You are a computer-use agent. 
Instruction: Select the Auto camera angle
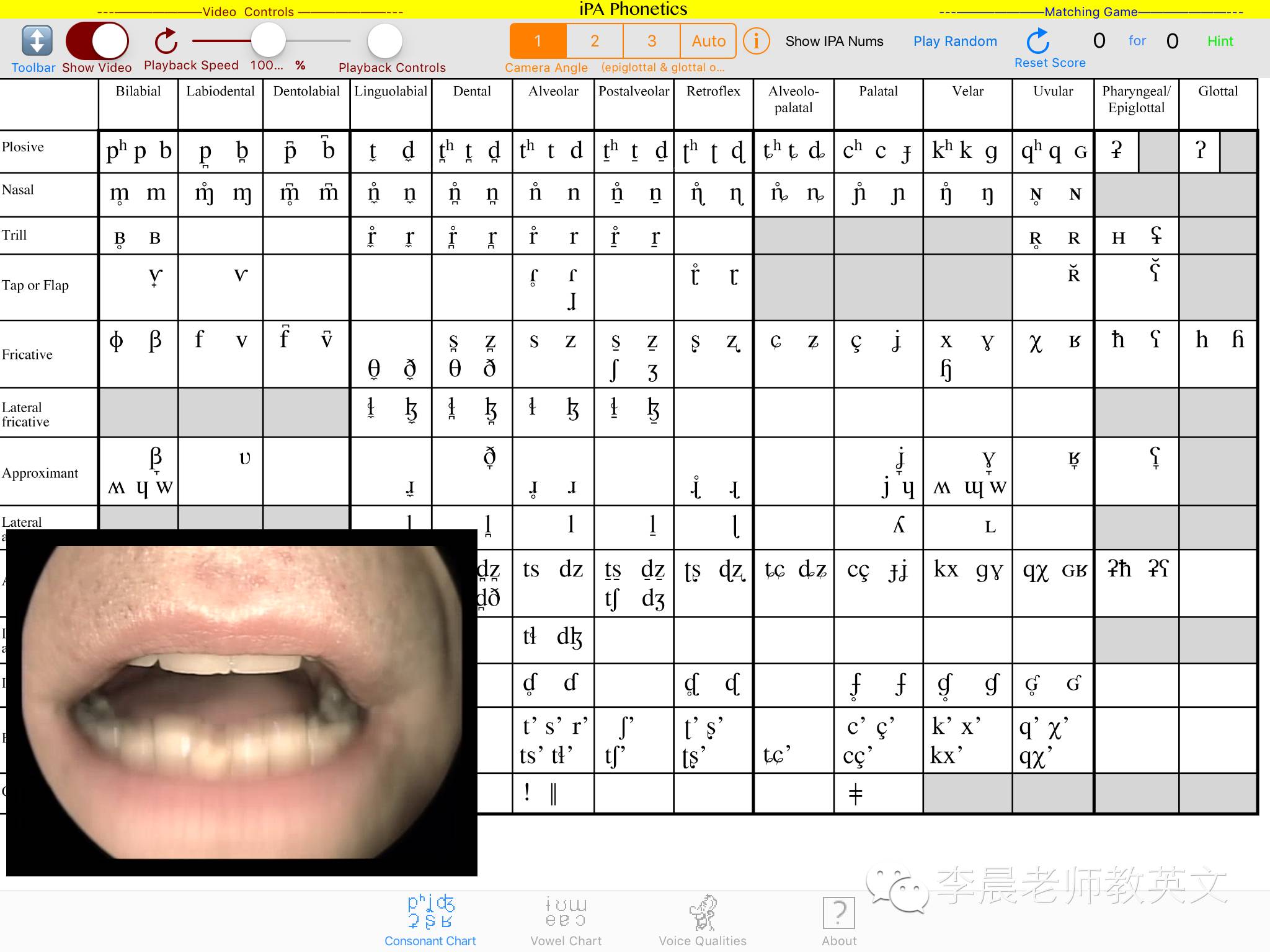point(708,41)
